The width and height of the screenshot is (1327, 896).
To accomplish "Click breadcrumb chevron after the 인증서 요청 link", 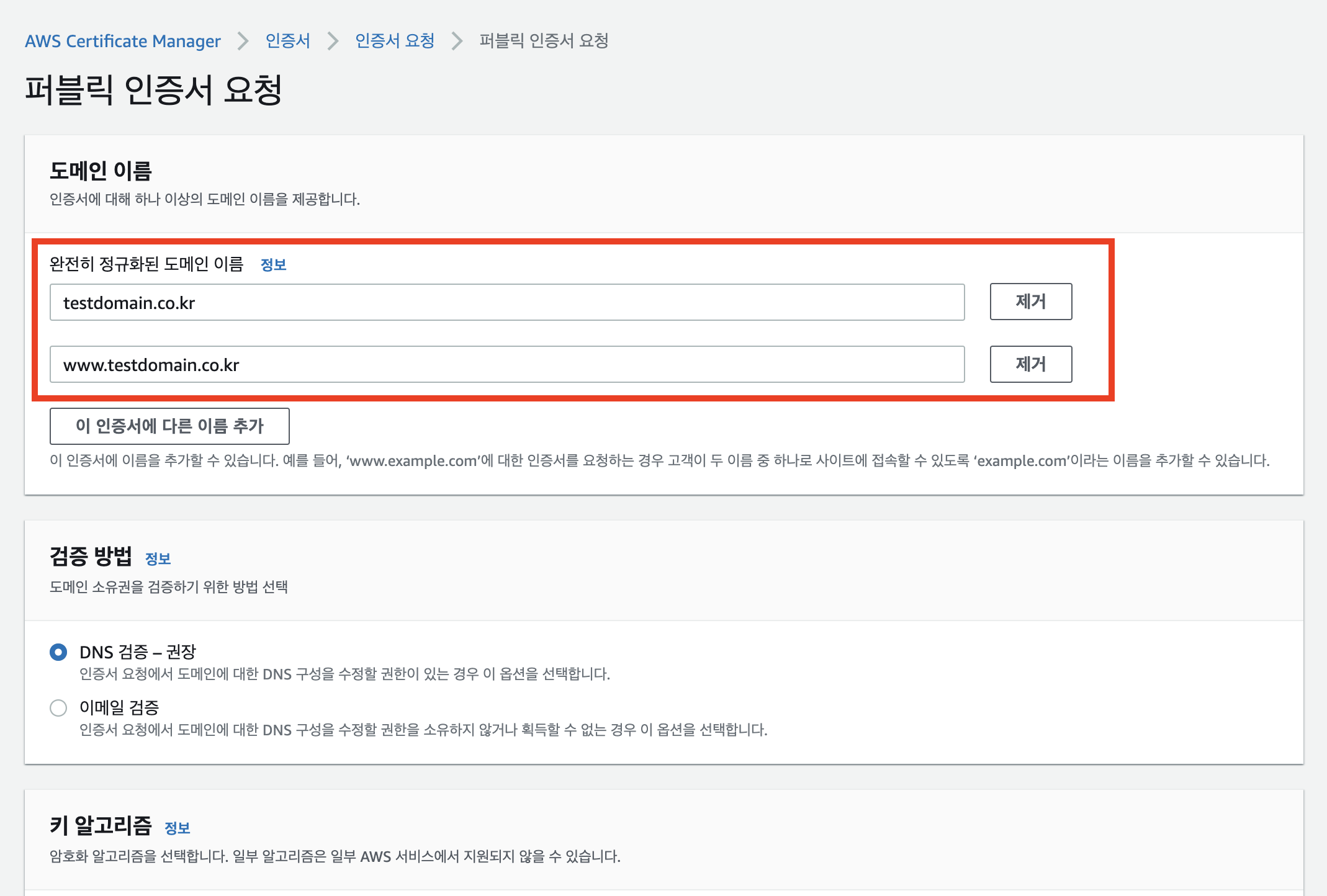I will [457, 41].
